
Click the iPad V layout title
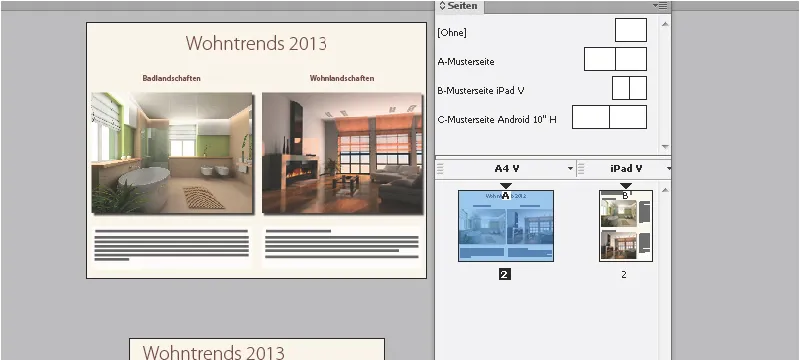pyautogui.click(x=626, y=169)
